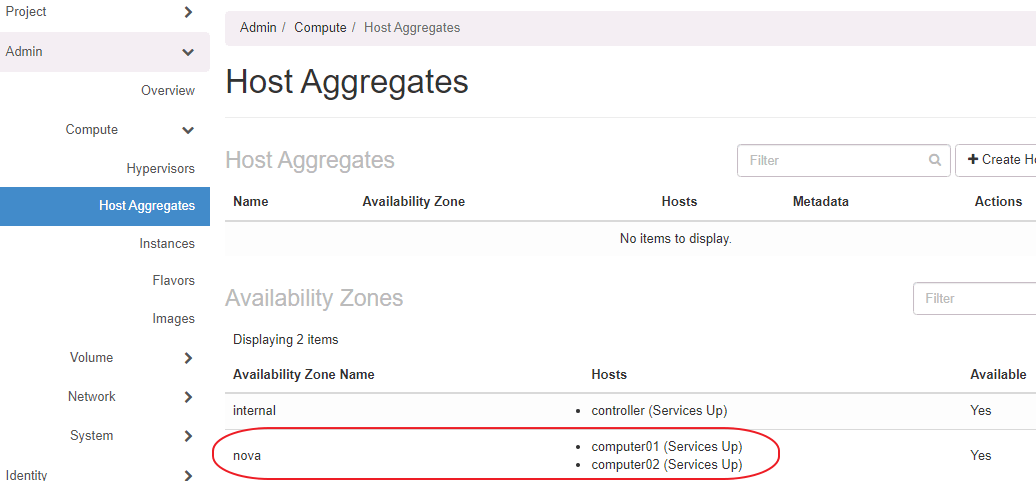This screenshot has width=1036, height=481.
Task: Click the Compute breadcrumb link
Action: (x=320, y=28)
